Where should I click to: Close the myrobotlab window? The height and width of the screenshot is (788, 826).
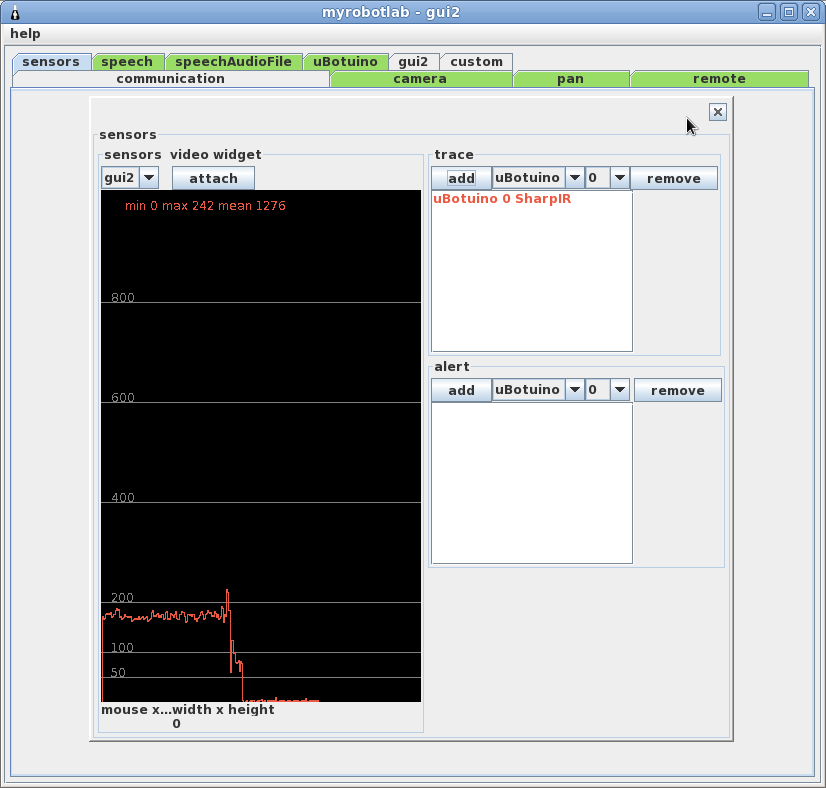point(811,12)
